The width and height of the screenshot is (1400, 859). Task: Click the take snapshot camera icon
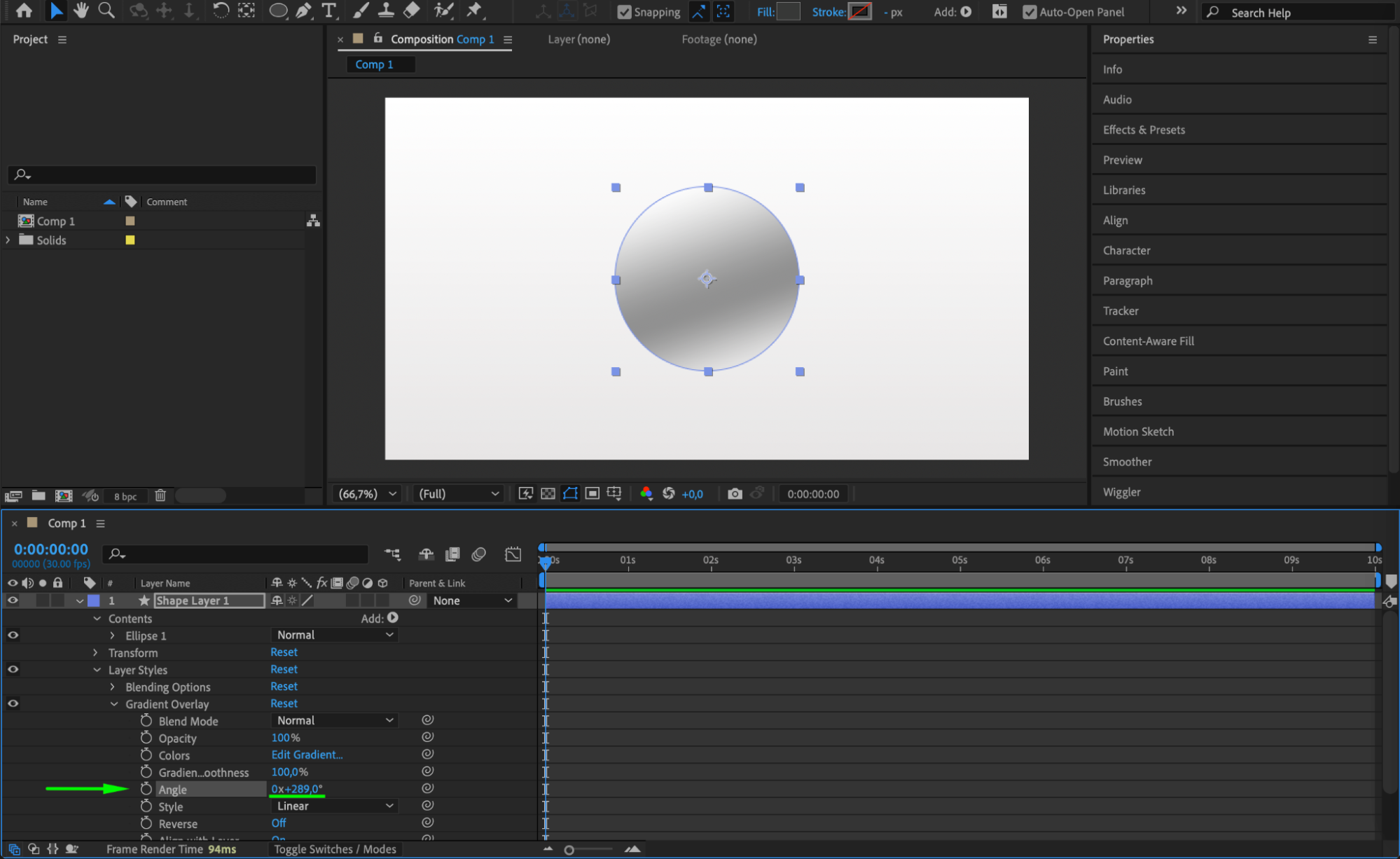tap(734, 494)
